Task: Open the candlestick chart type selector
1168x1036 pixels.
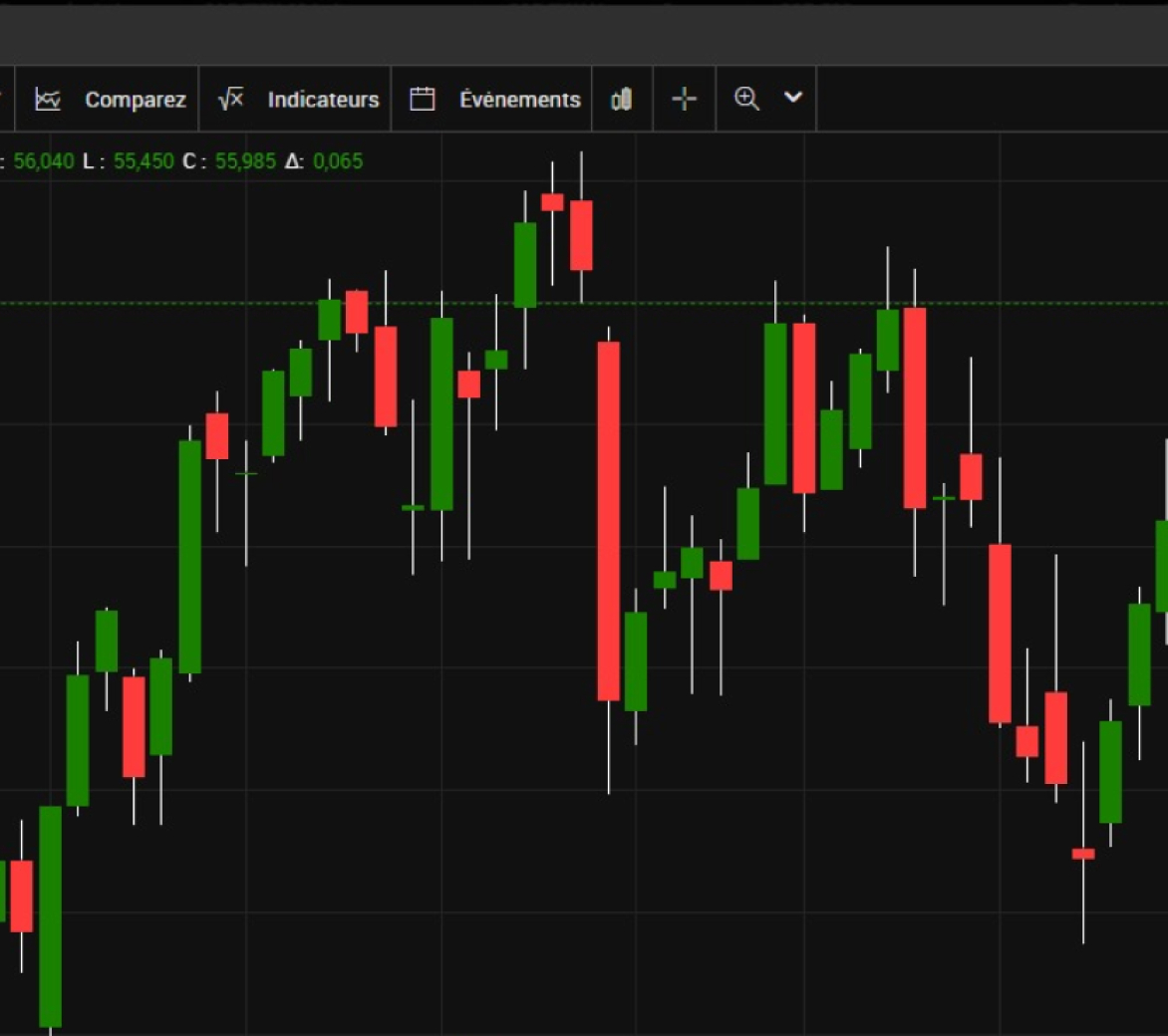Action: pos(622,100)
